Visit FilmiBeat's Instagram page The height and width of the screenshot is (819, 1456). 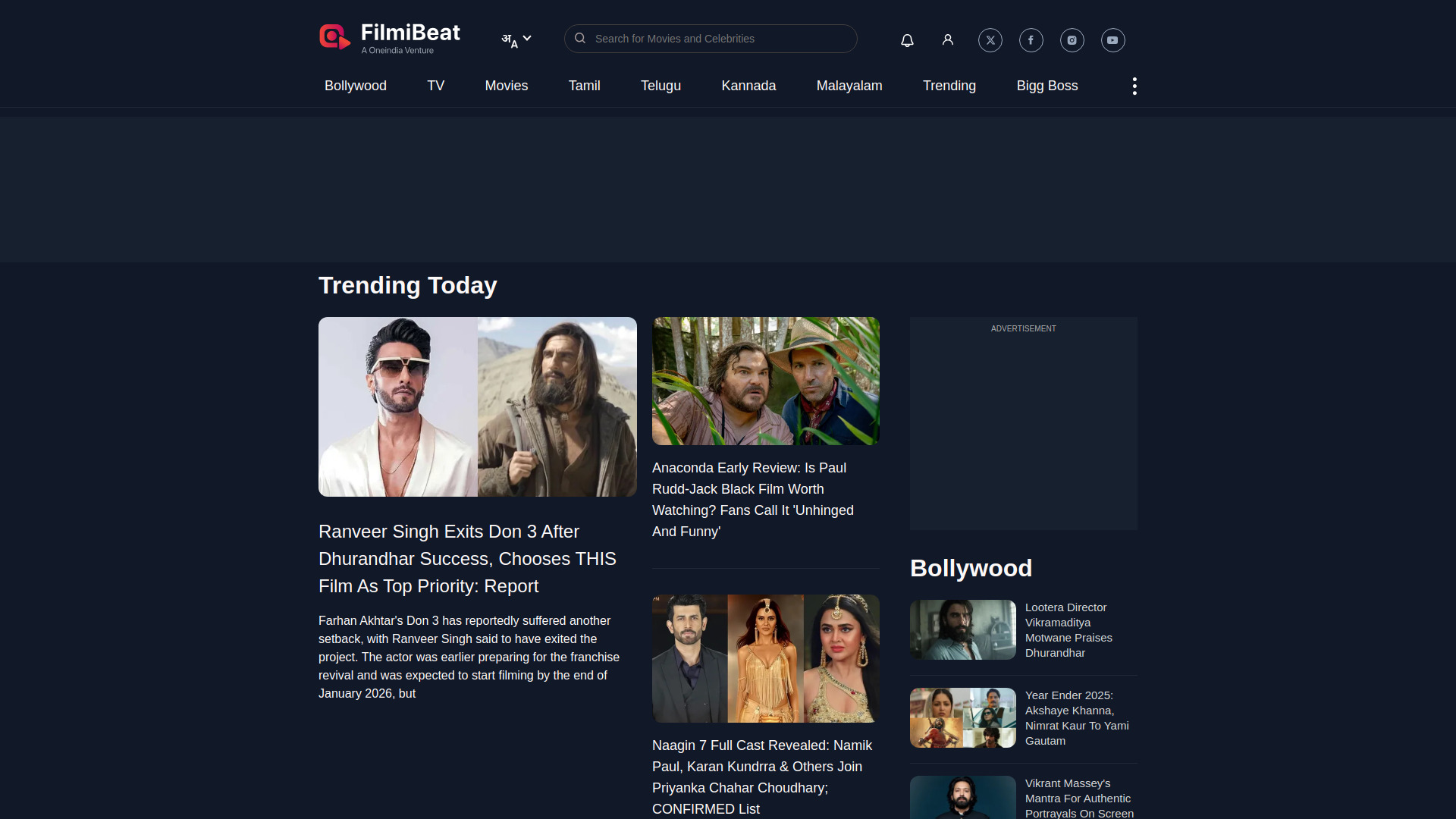(1072, 40)
